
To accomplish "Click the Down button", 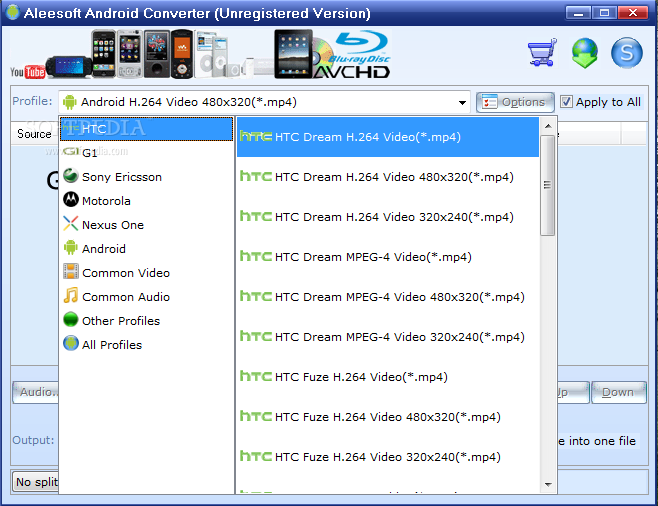I will coord(619,392).
